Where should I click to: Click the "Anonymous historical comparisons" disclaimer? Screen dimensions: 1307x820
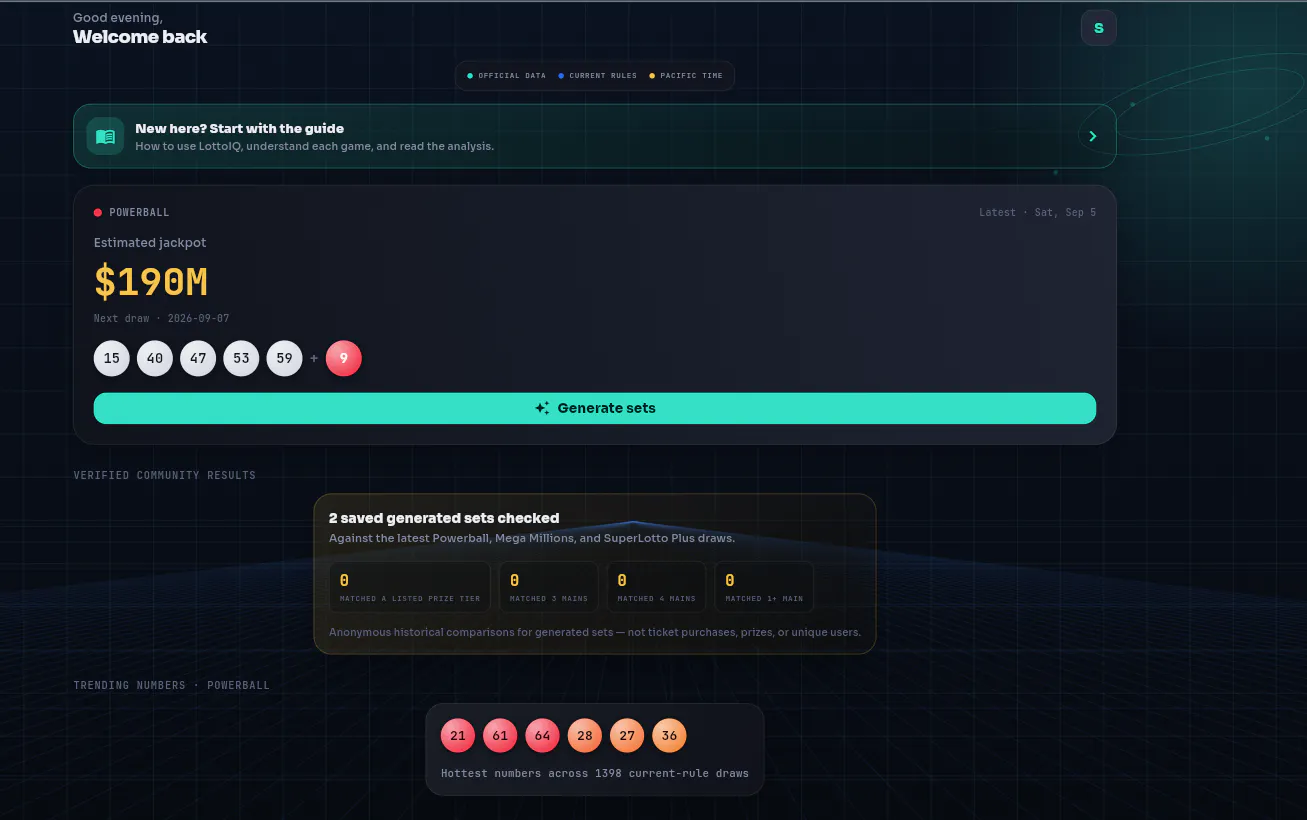(x=595, y=632)
